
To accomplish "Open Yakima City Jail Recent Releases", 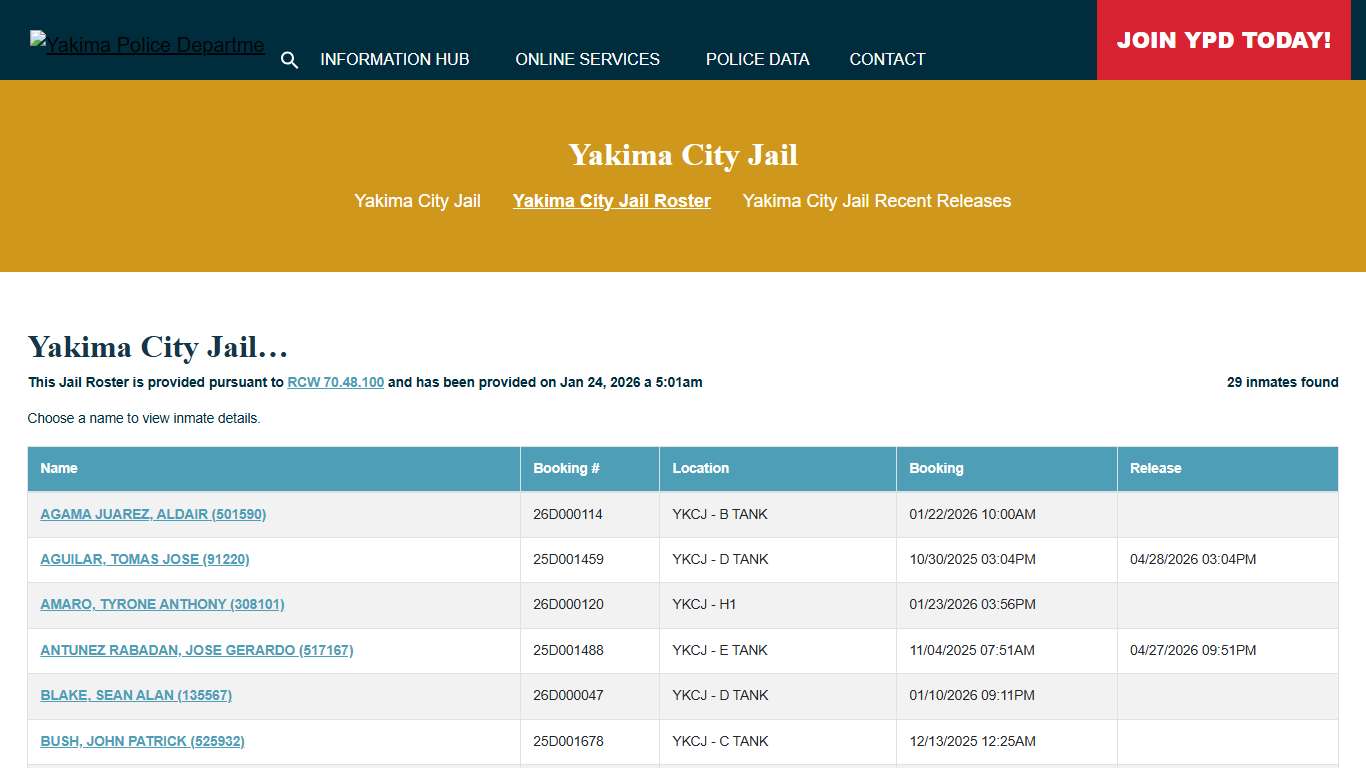I will pos(877,201).
